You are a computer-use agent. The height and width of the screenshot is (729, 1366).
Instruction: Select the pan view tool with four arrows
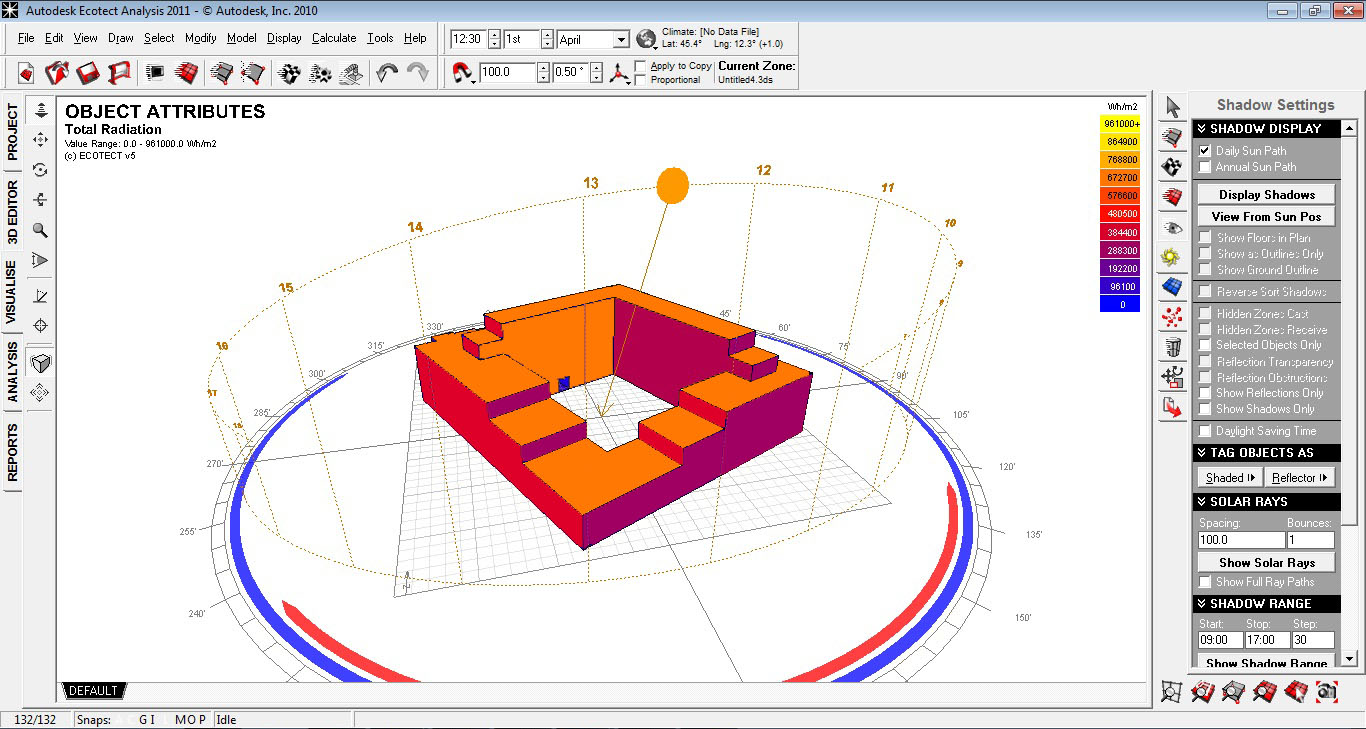pos(41,139)
